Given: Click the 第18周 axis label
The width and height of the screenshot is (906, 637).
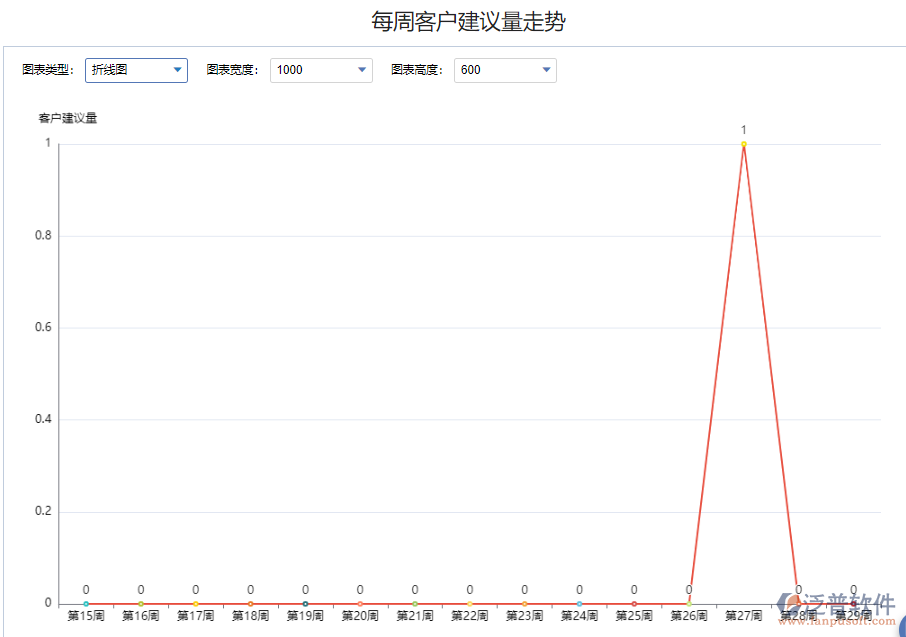Looking at the screenshot, I should tap(250, 616).
